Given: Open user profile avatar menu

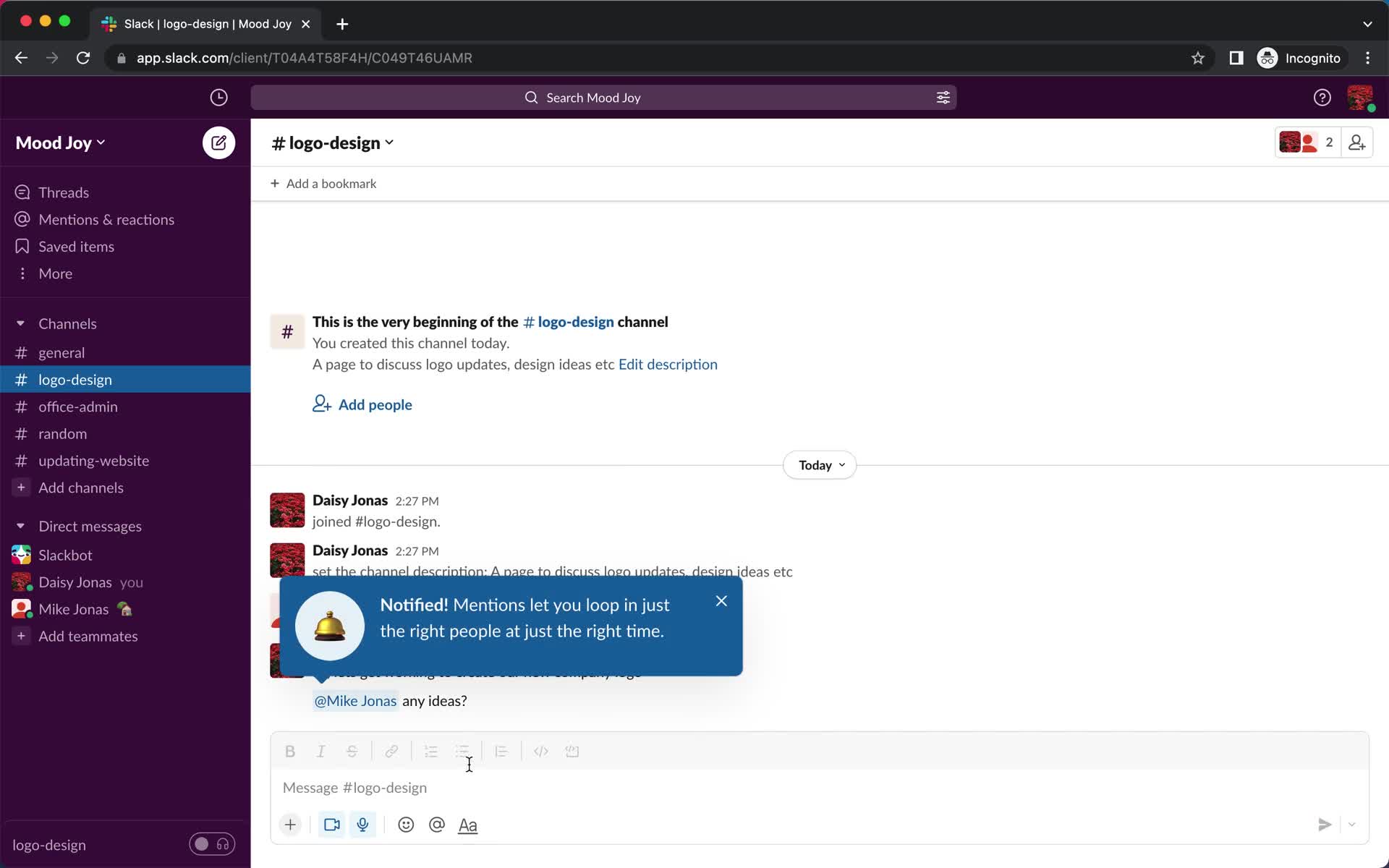Looking at the screenshot, I should coord(1360,98).
